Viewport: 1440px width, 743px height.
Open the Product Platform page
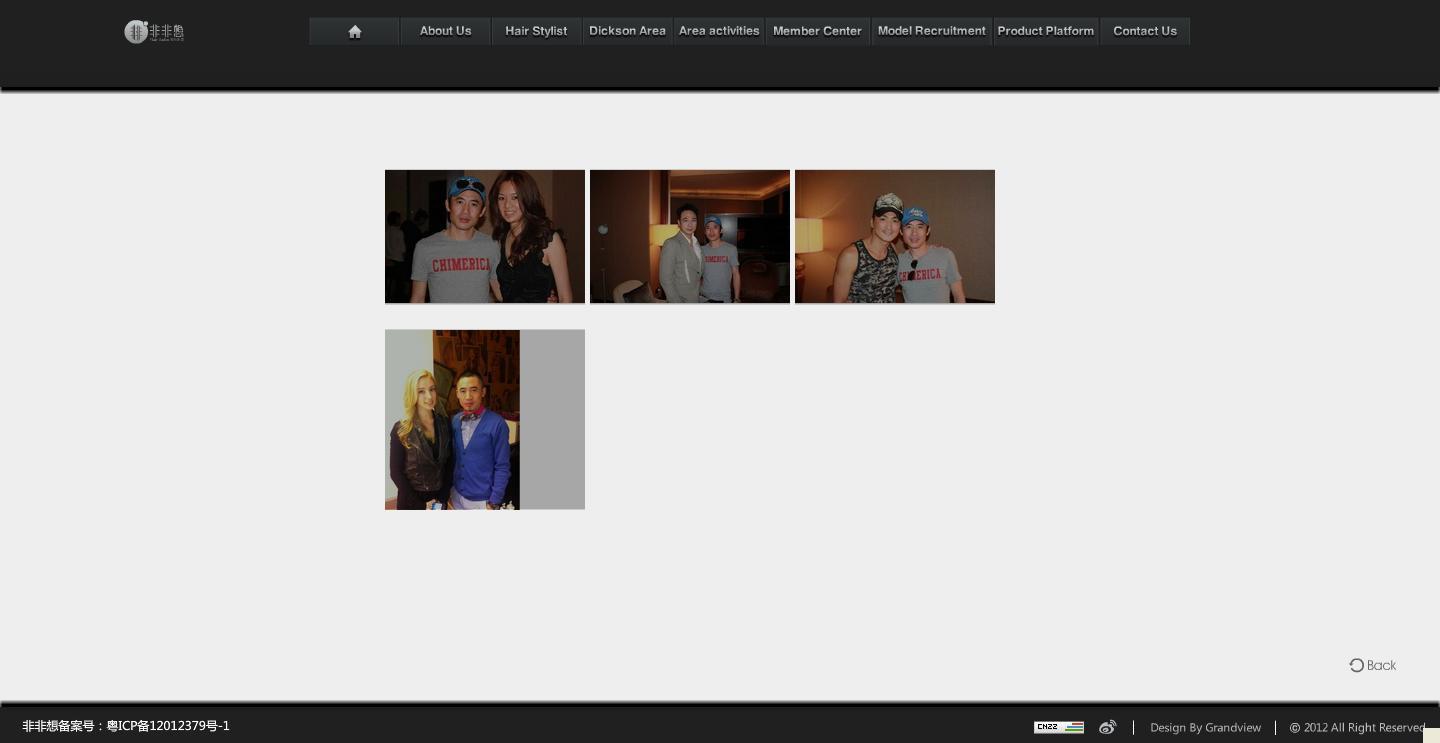coord(1045,31)
